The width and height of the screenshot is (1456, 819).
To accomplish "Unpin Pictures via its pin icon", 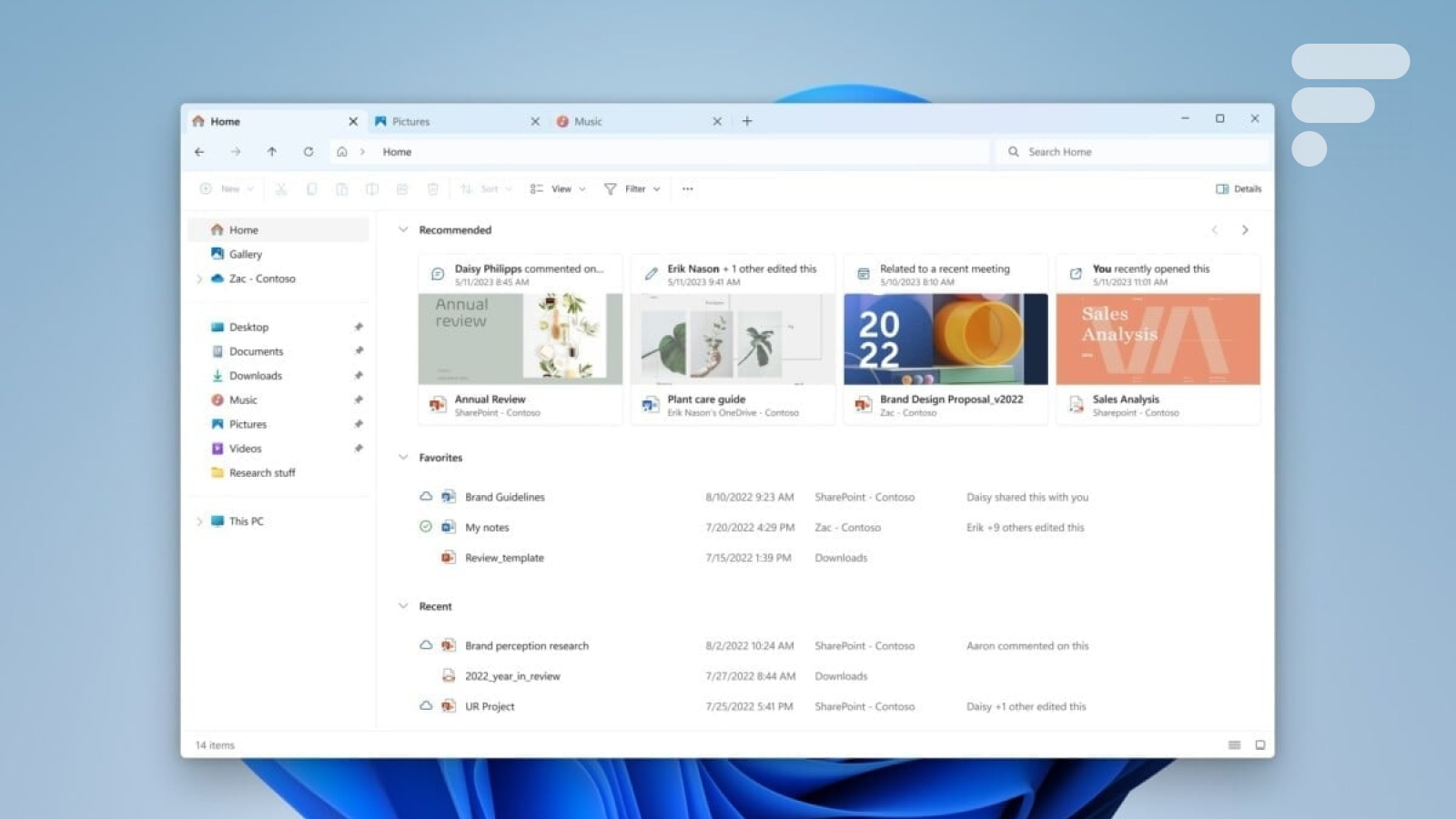I will coord(359,423).
